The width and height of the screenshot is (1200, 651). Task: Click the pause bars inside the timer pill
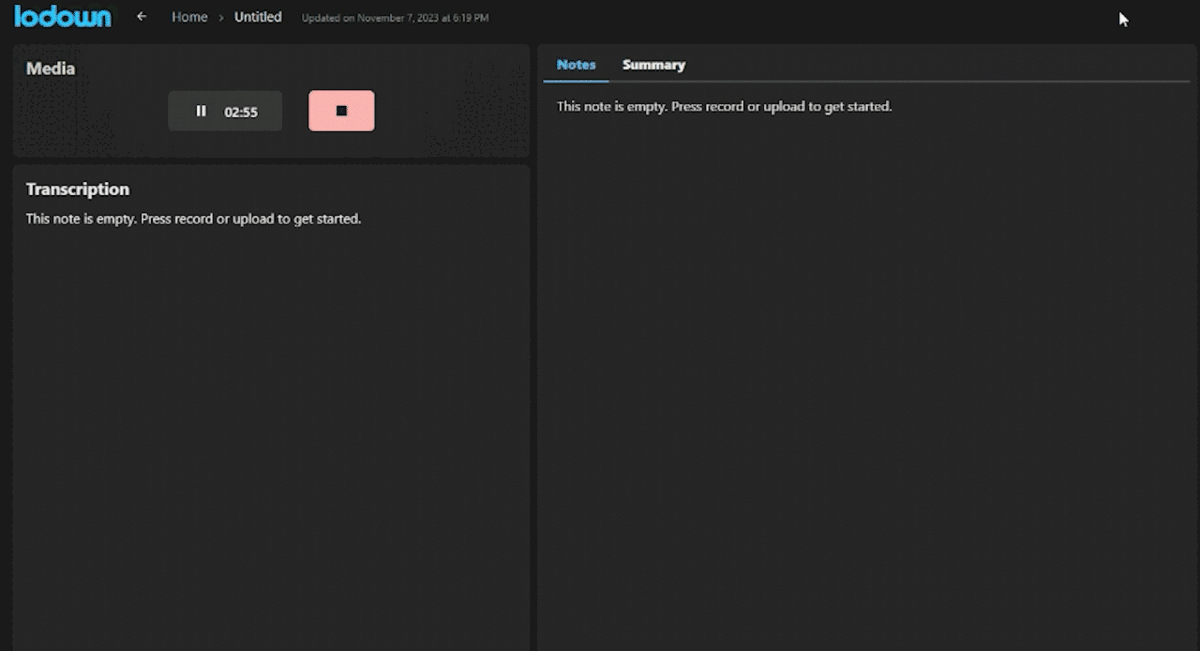tap(201, 110)
